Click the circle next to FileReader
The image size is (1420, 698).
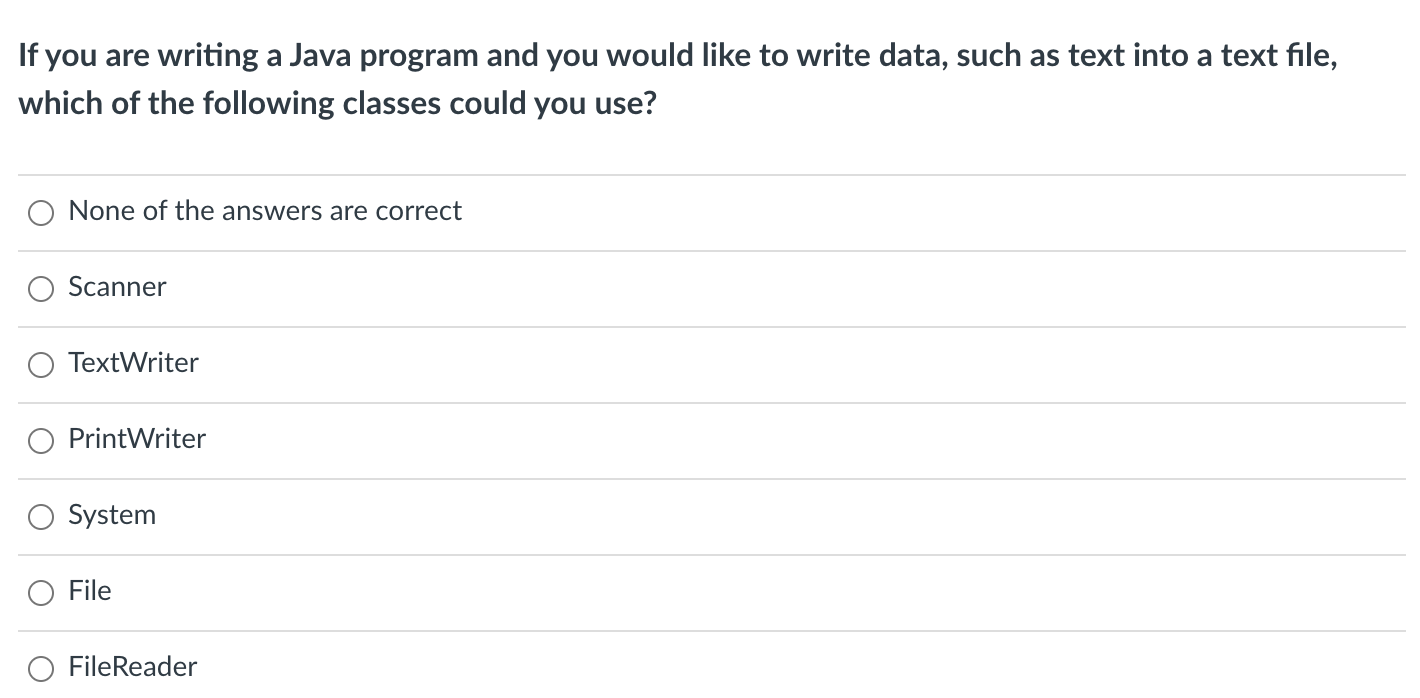click(41, 667)
